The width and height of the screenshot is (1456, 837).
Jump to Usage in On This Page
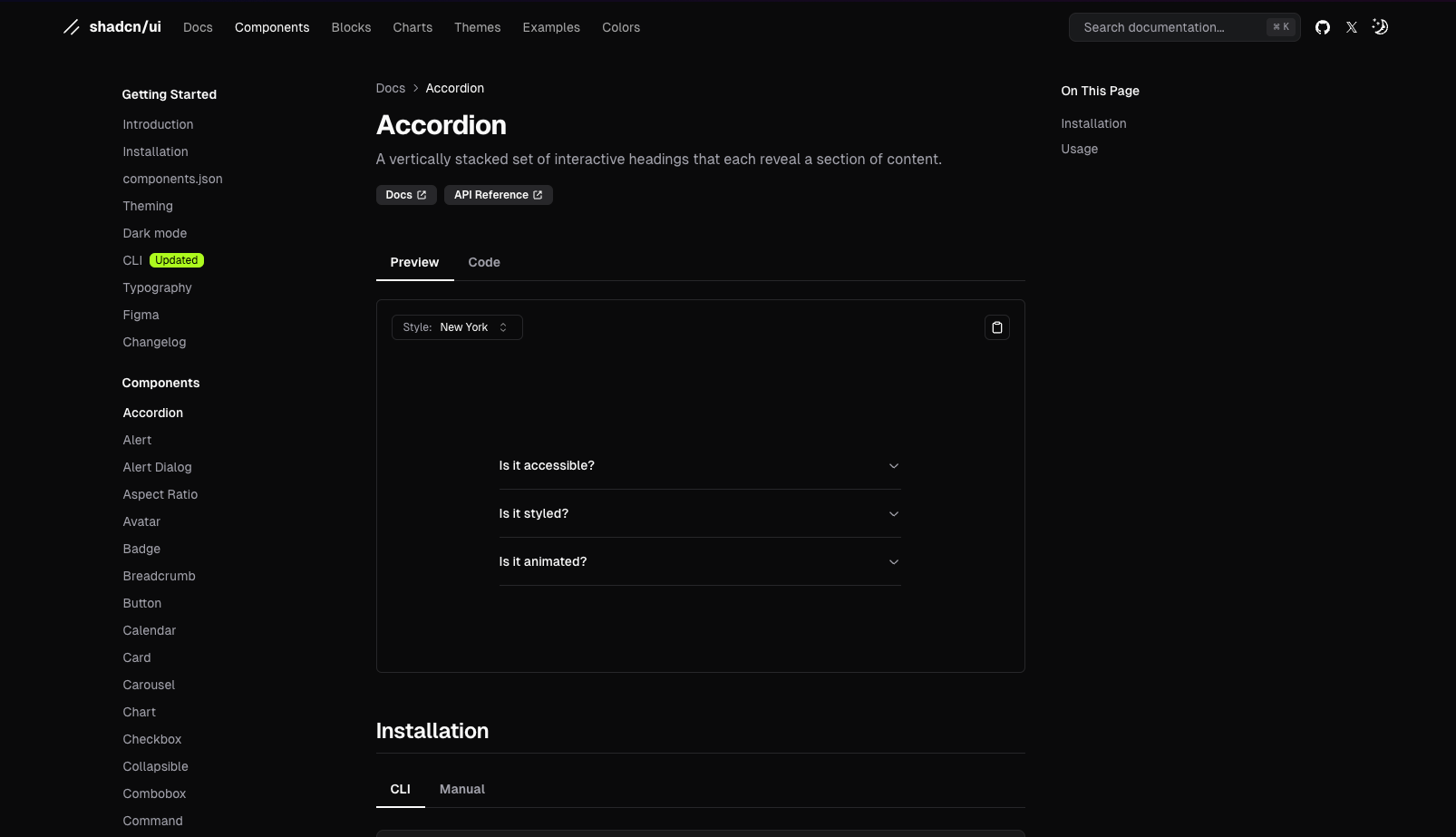coord(1079,149)
